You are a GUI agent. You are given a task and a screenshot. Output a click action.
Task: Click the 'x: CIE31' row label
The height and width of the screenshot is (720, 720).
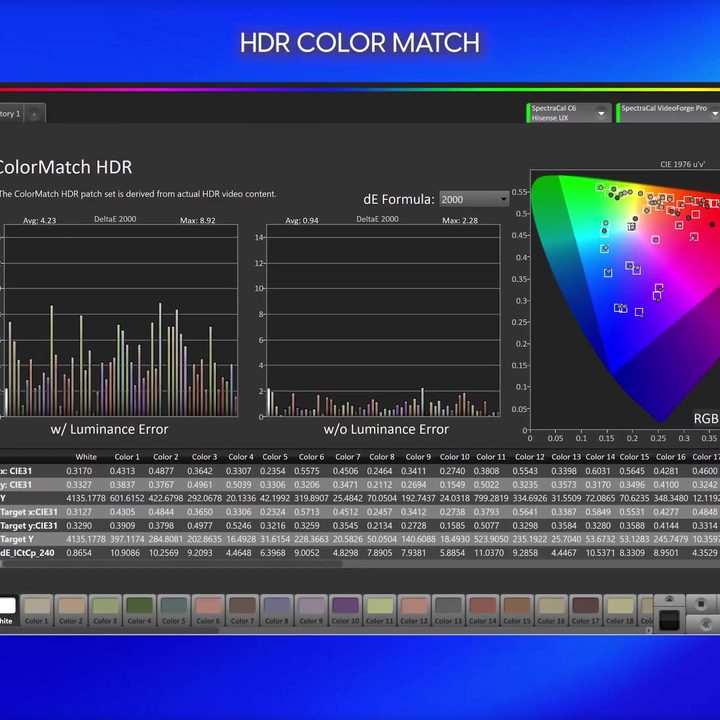point(16,471)
